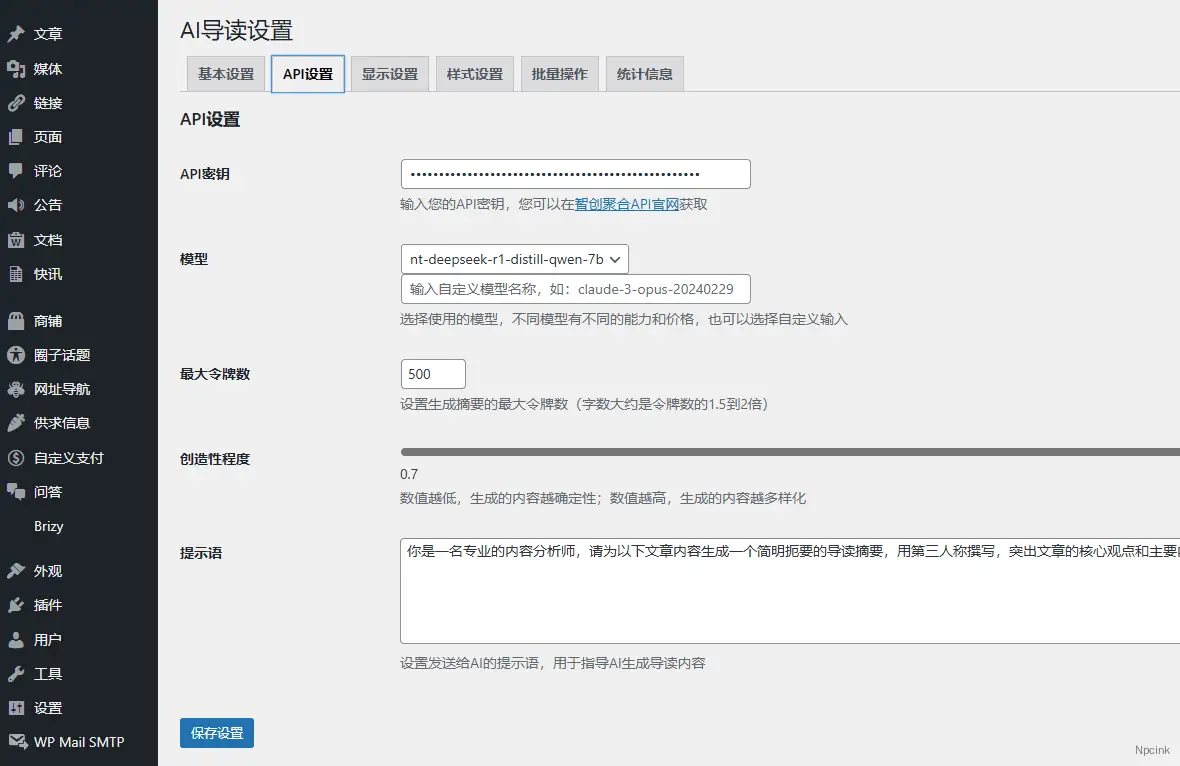Open the 网址导航 navigation sidebar menu
1180x766 pixels.
(x=48, y=388)
